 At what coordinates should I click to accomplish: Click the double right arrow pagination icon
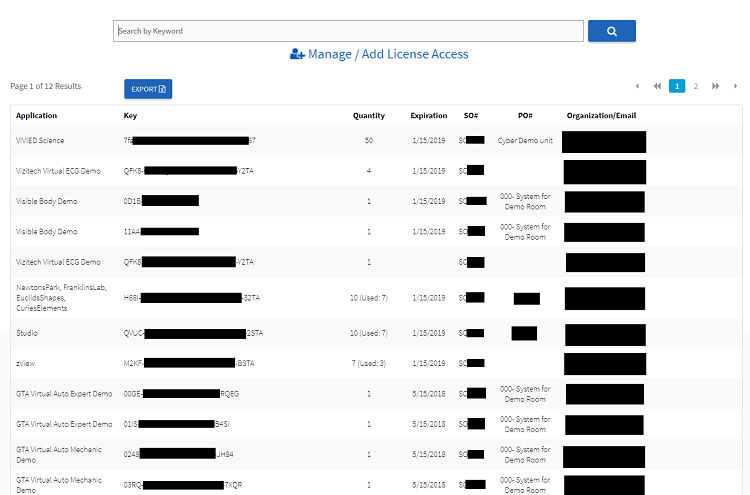[716, 87]
